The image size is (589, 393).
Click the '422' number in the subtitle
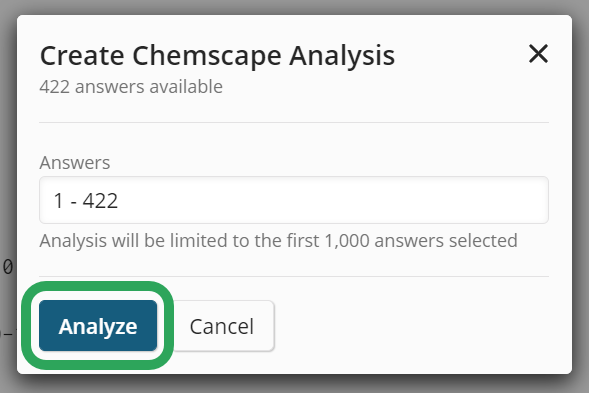pos(54,87)
